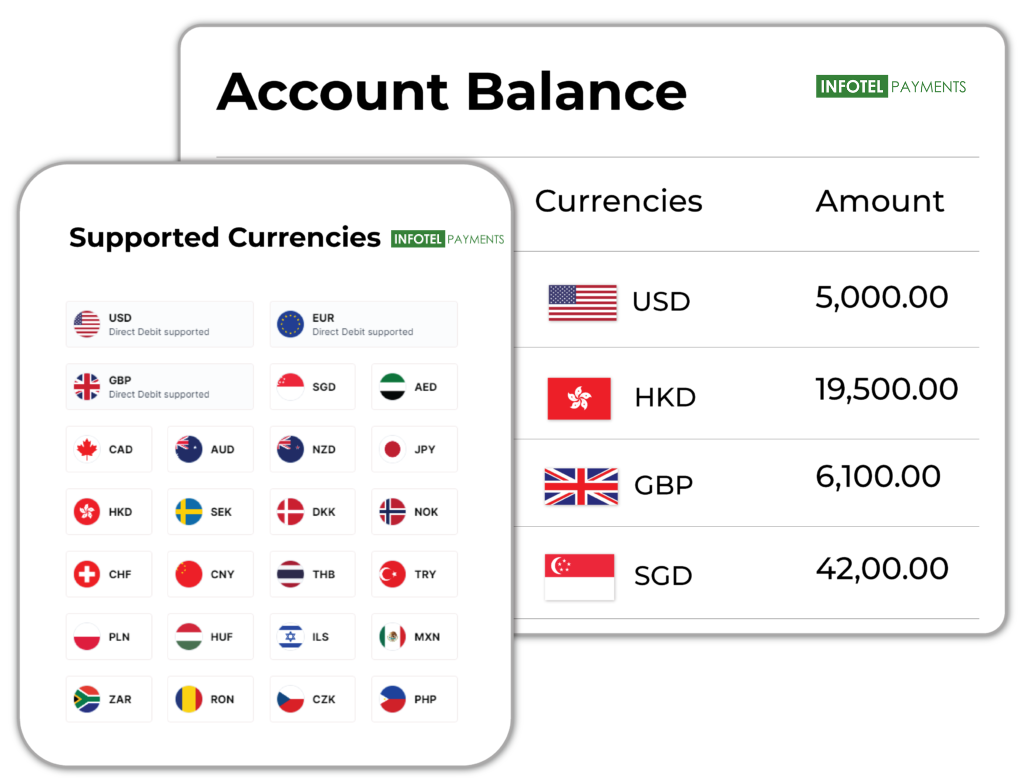Select the MXN currency button
The width and height of the screenshot is (1024, 784).
[414, 636]
